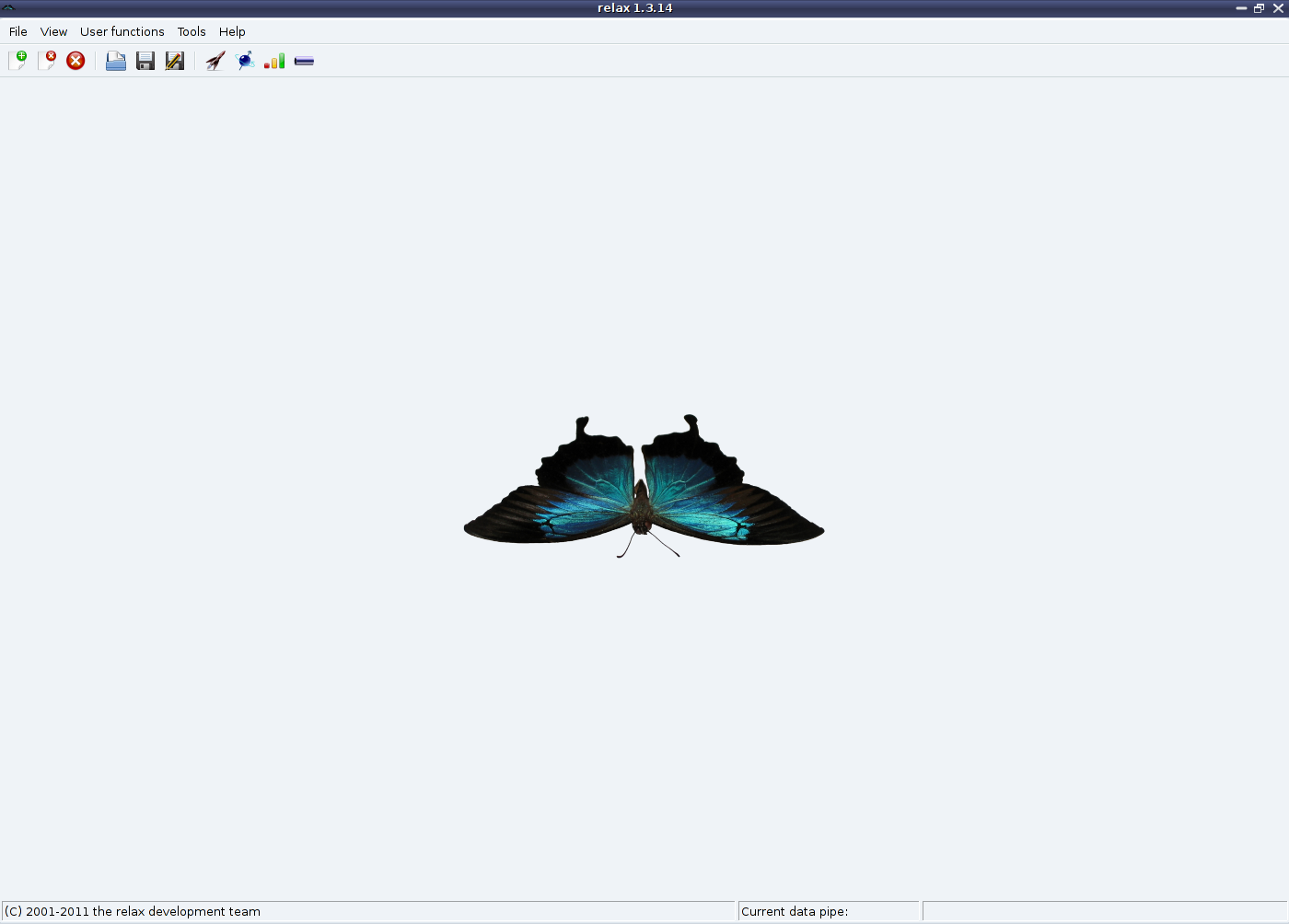The width and height of the screenshot is (1289, 924).
Task: Open the File menu
Action: click(x=17, y=31)
